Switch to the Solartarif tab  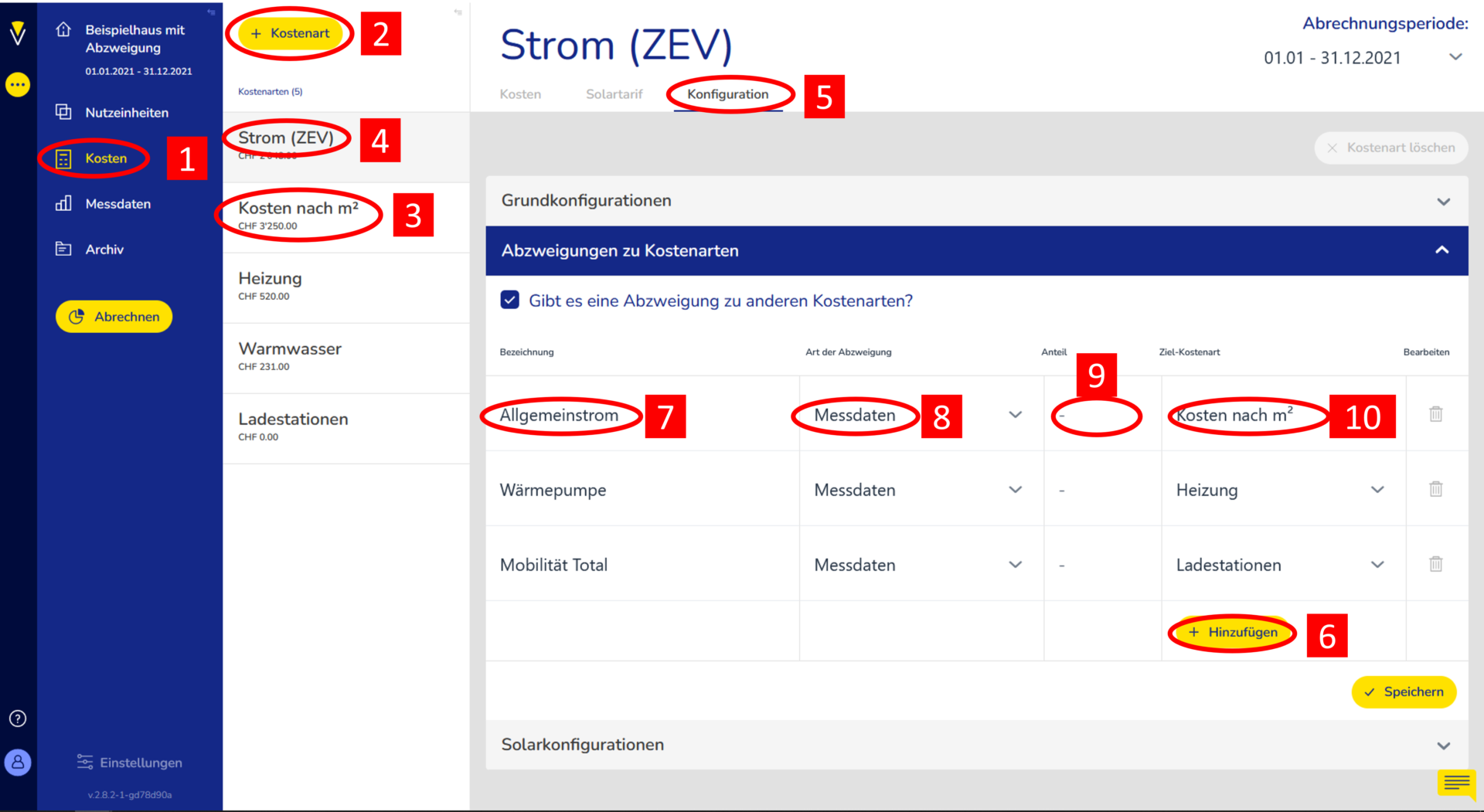click(x=614, y=93)
